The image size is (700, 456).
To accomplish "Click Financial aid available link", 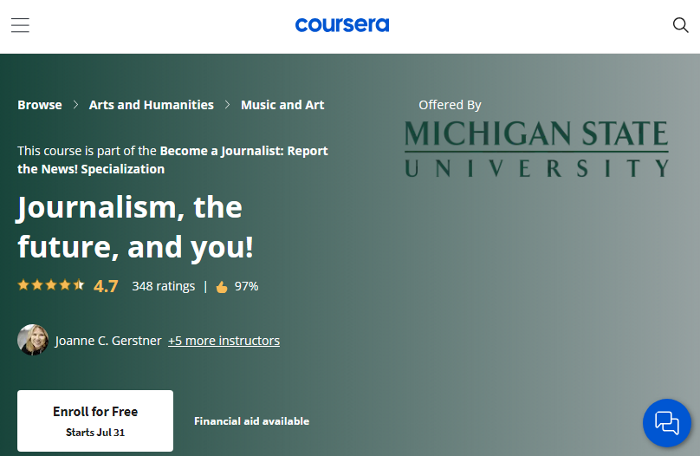I will 251,421.
